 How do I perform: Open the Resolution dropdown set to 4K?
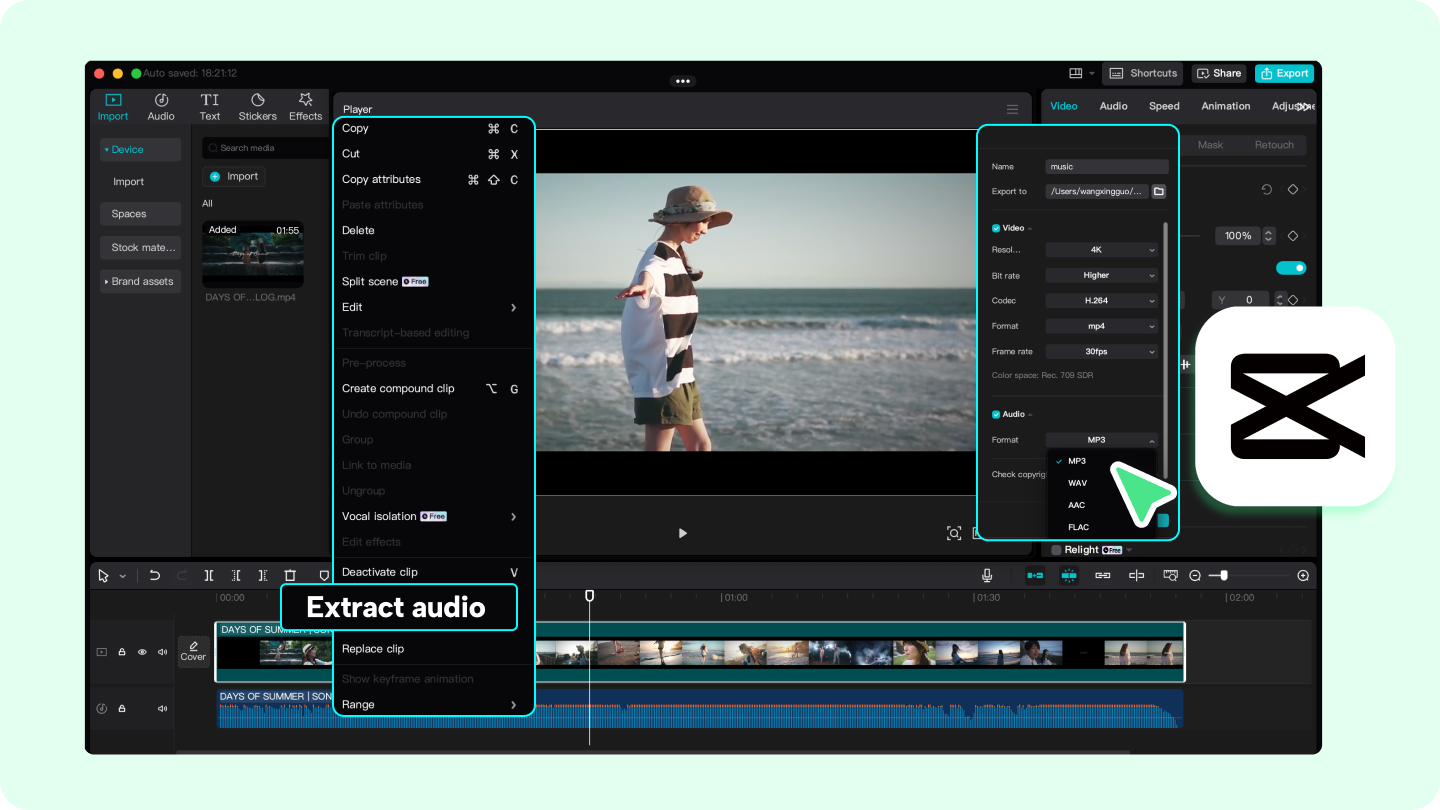click(x=1100, y=249)
